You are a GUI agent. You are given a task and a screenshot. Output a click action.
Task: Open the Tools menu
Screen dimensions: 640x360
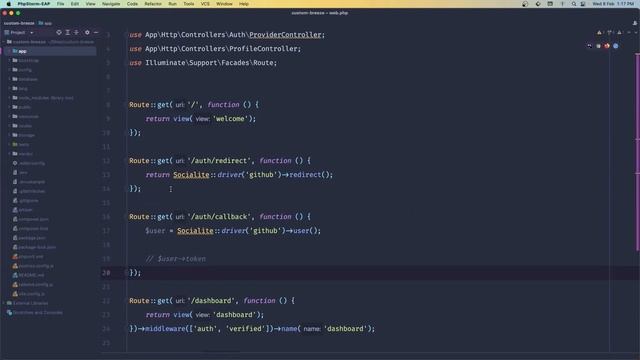point(189,4)
